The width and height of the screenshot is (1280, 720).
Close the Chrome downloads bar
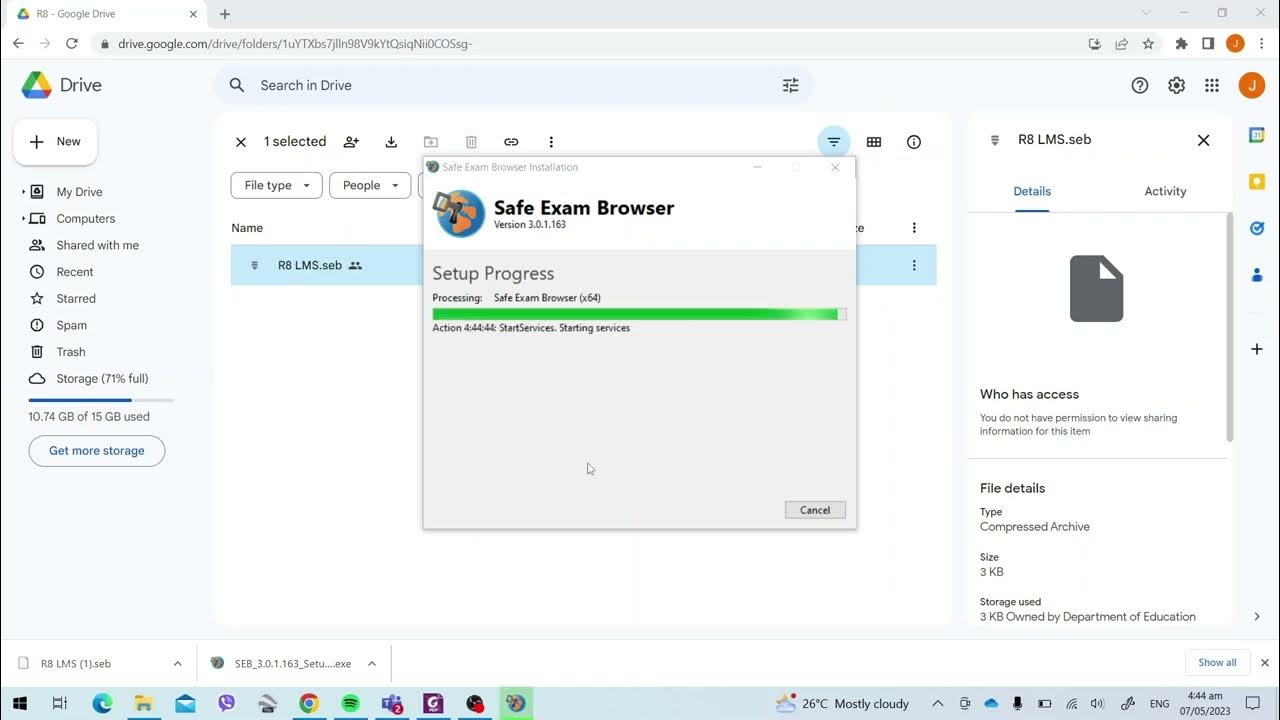pyautogui.click(x=1264, y=663)
